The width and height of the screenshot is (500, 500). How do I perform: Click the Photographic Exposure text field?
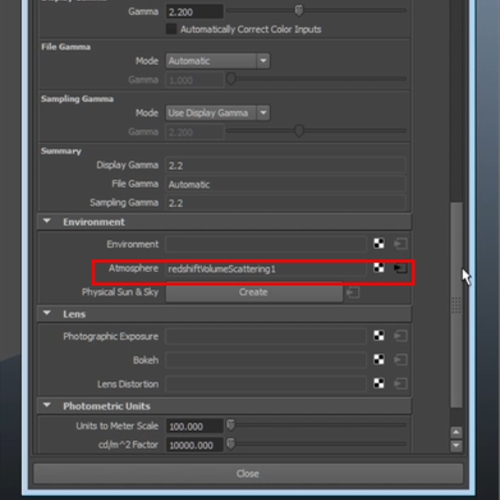pos(266,336)
